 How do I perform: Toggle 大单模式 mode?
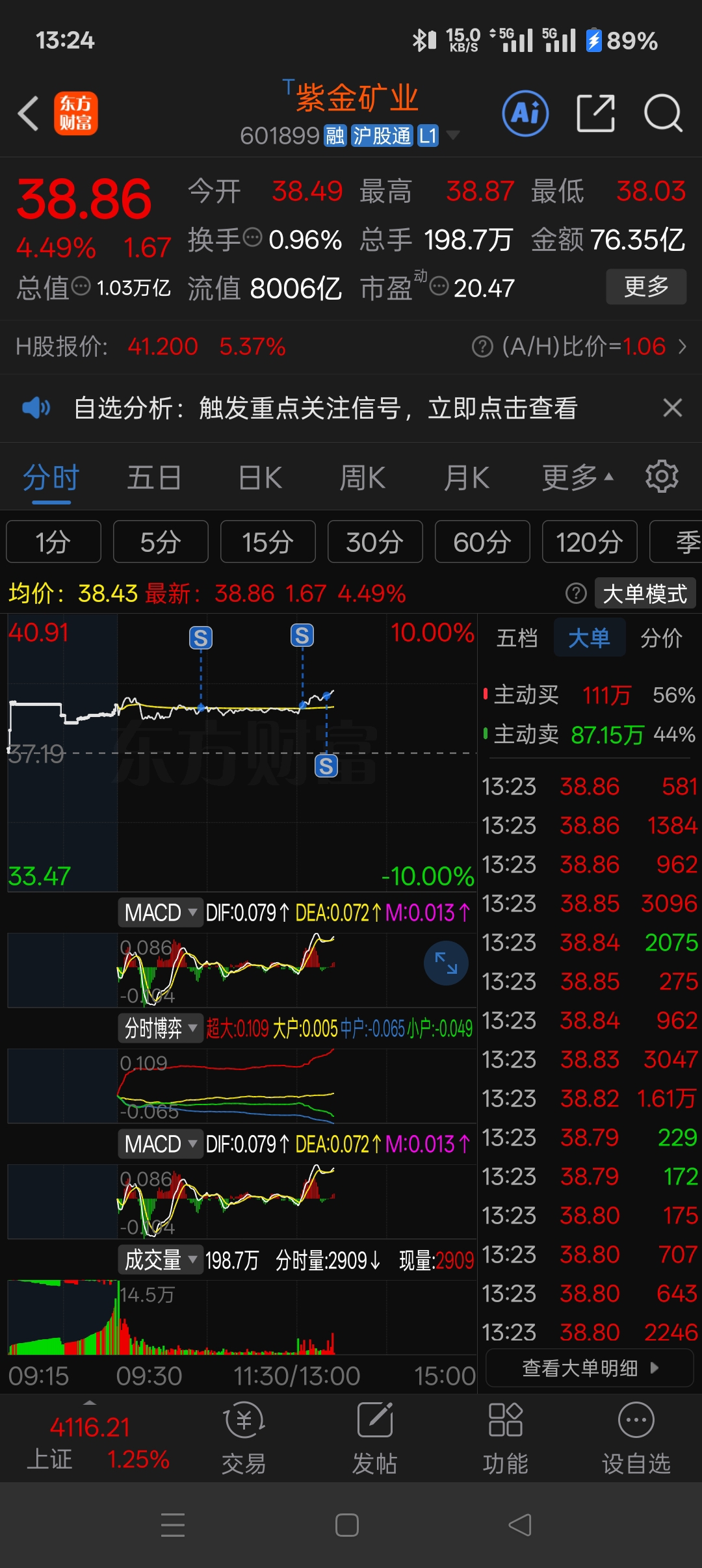coord(645,593)
